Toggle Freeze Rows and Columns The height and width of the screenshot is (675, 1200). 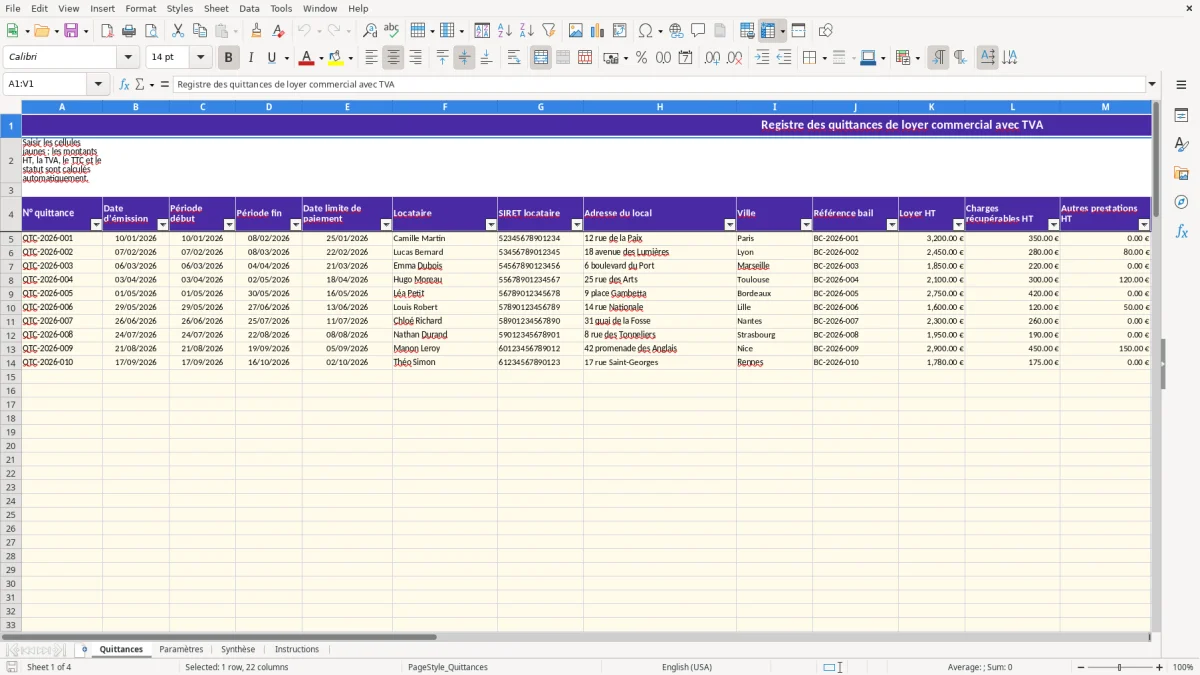click(769, 31)
